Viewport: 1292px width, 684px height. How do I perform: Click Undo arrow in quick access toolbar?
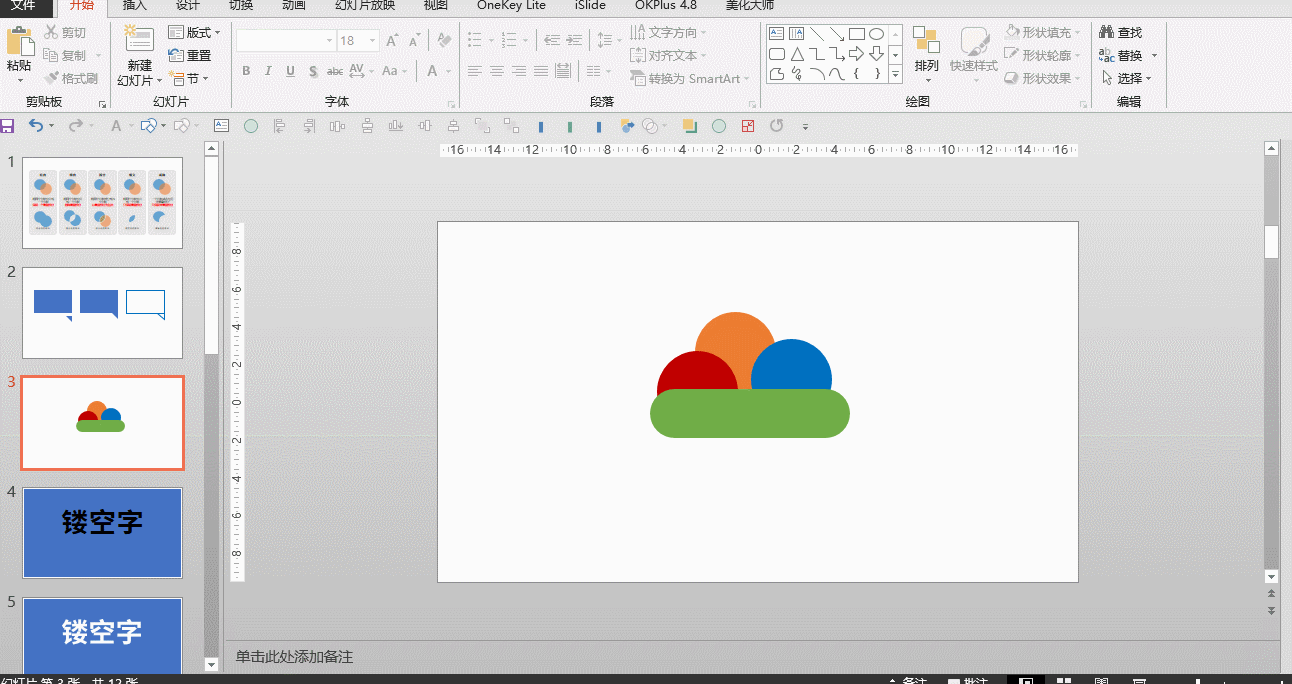[35, 126]
